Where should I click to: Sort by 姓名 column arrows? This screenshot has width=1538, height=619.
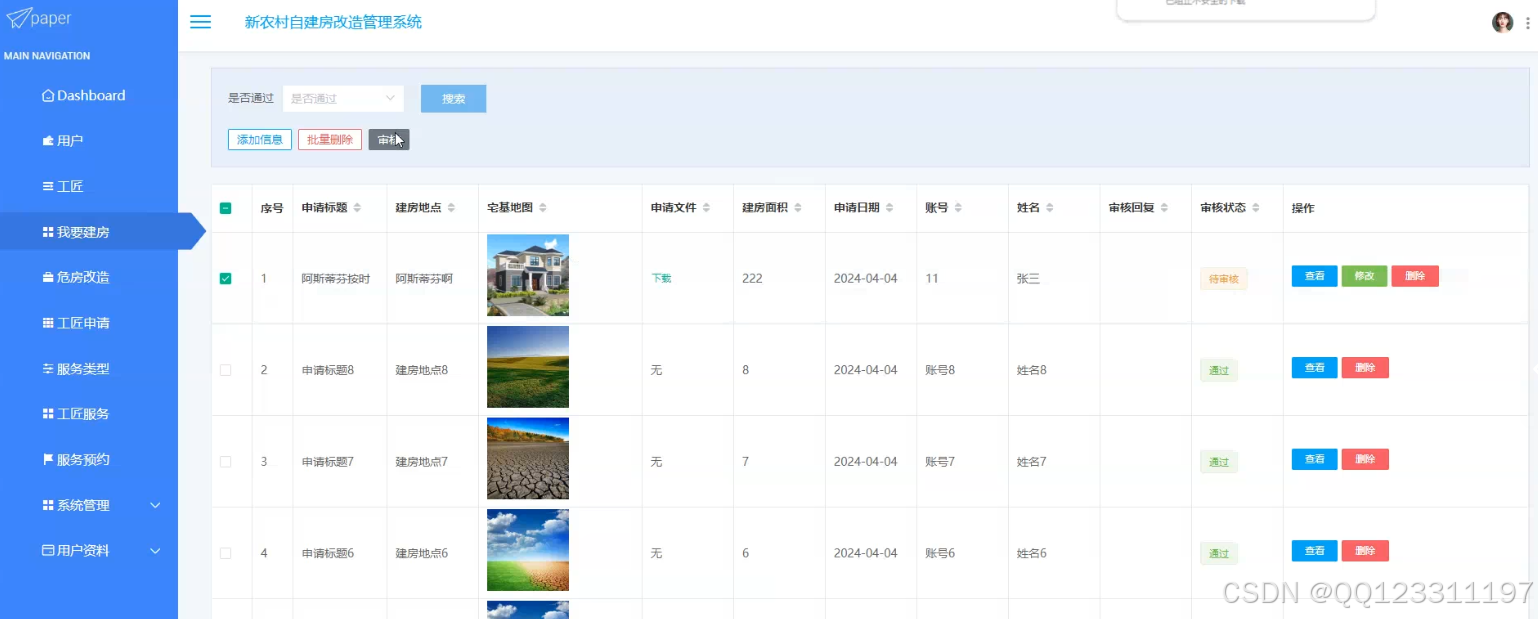pos(1050,208)
